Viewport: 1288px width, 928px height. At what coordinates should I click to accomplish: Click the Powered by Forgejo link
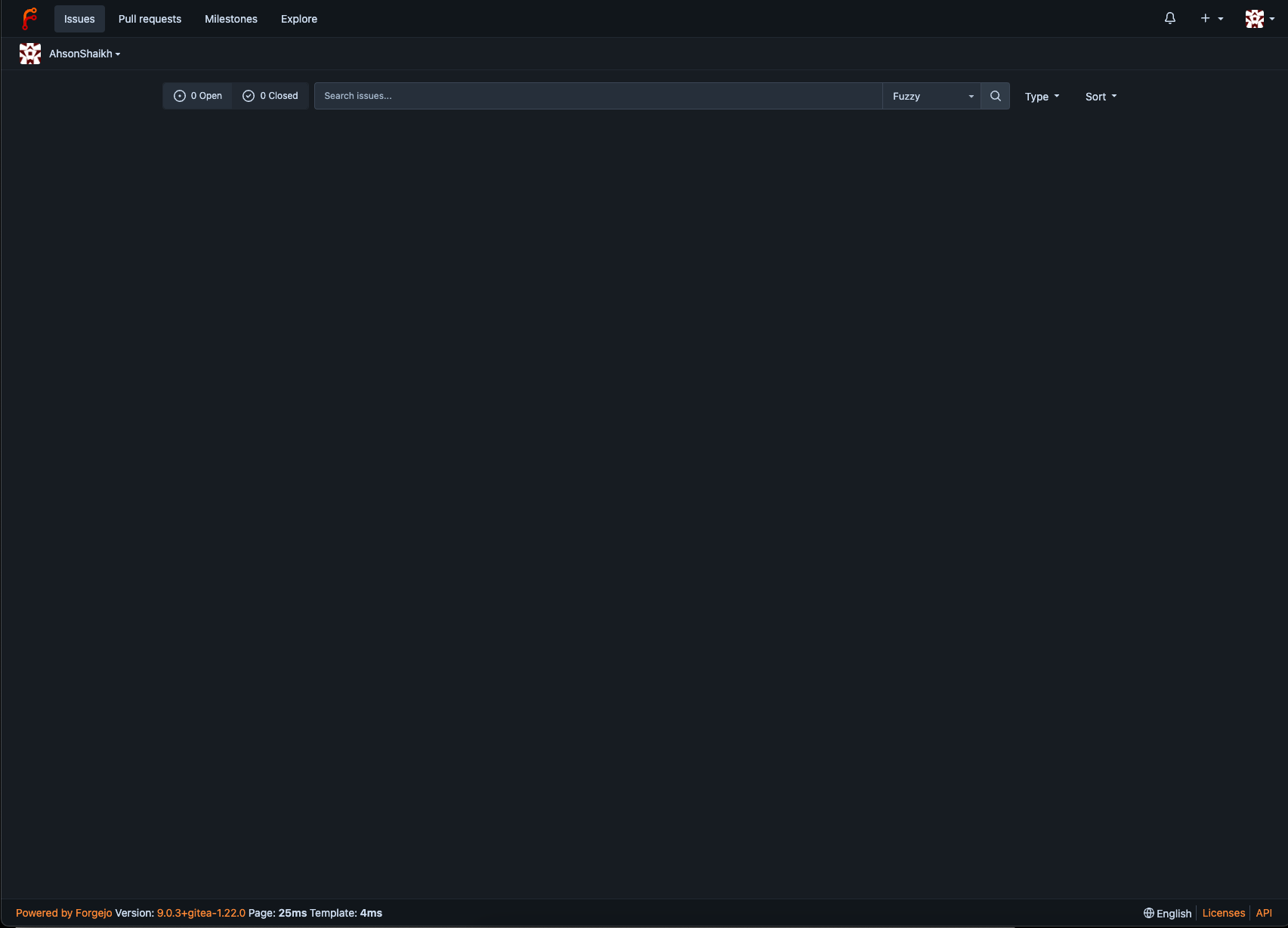pyautogui.click(x=63, y=913)
